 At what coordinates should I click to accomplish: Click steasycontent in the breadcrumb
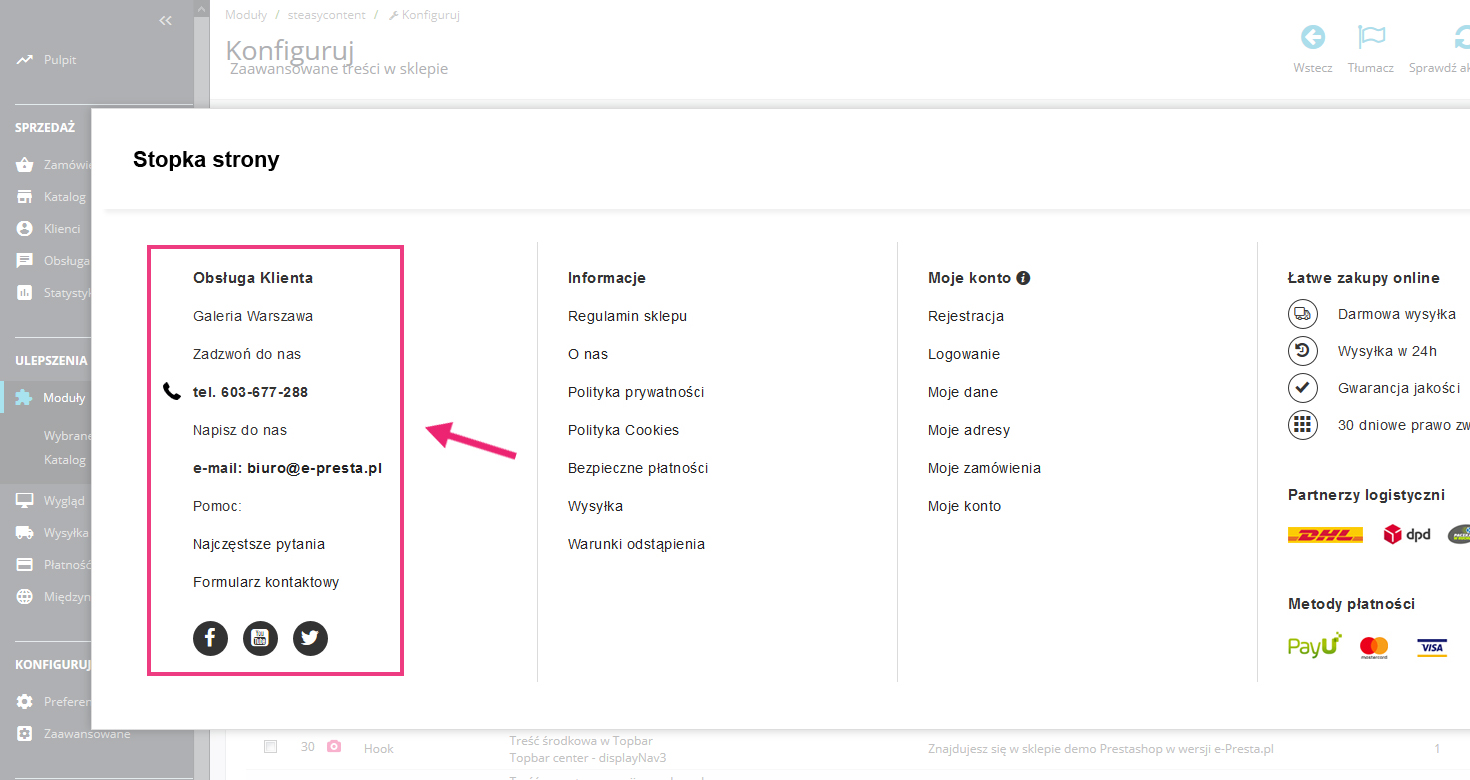[324, 15]
